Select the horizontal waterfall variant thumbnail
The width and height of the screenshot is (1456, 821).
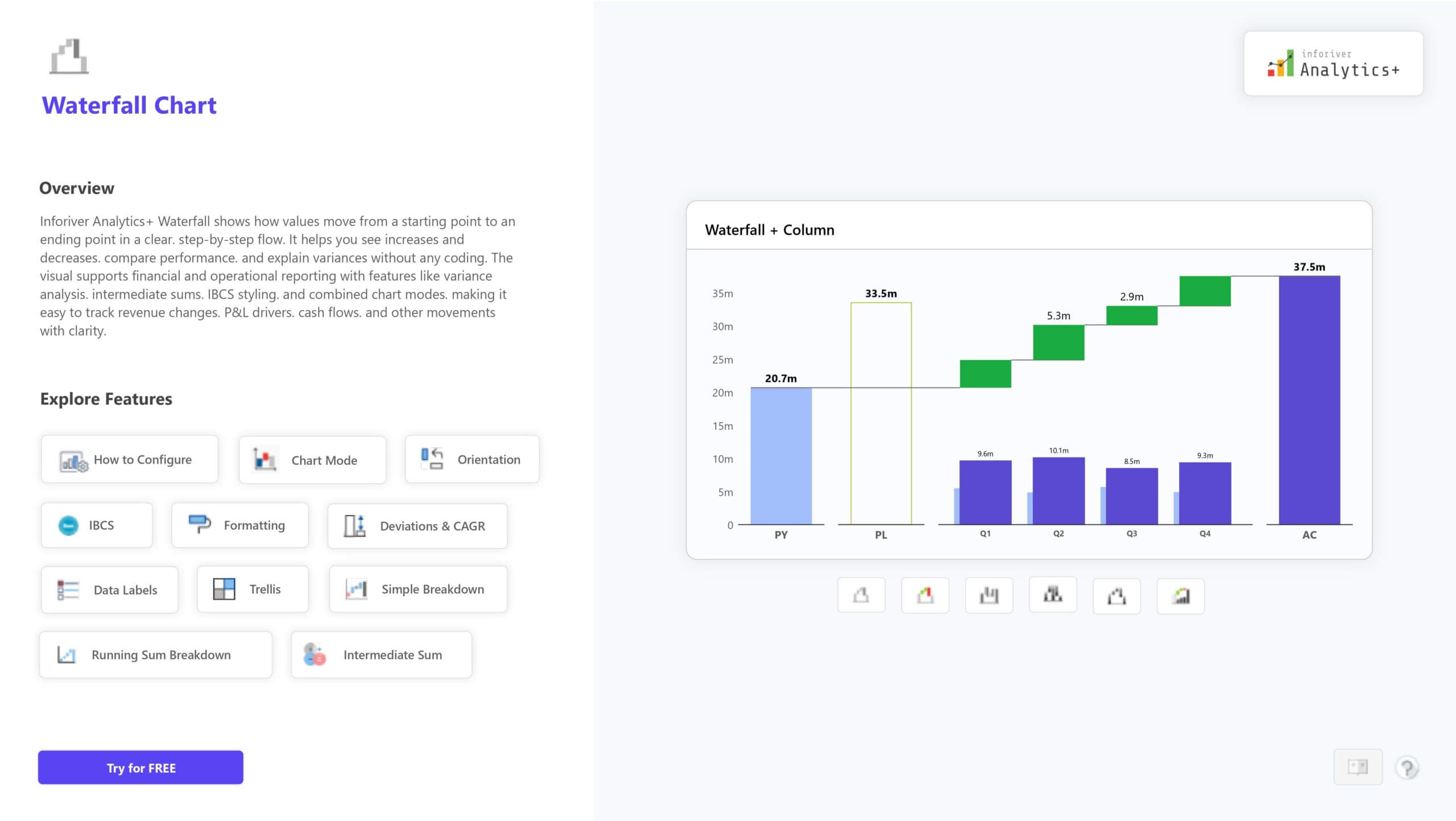(x=1116, y=596)
